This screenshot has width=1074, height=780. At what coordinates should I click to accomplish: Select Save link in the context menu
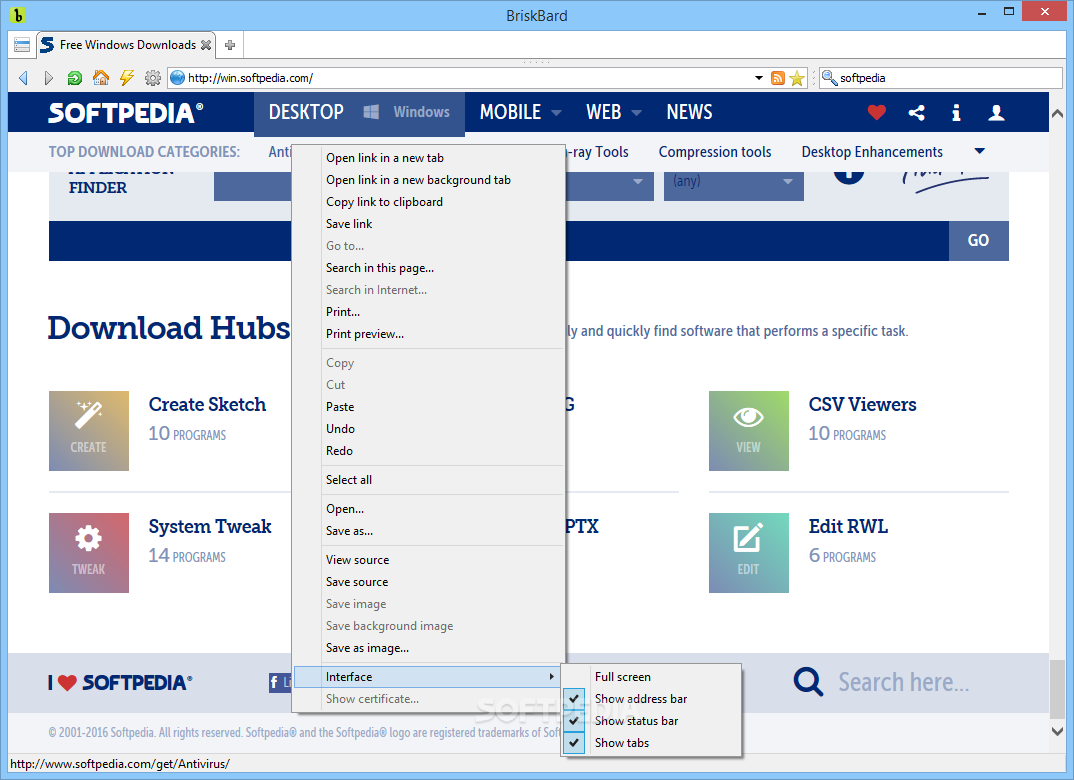click(x=429, y=223)
